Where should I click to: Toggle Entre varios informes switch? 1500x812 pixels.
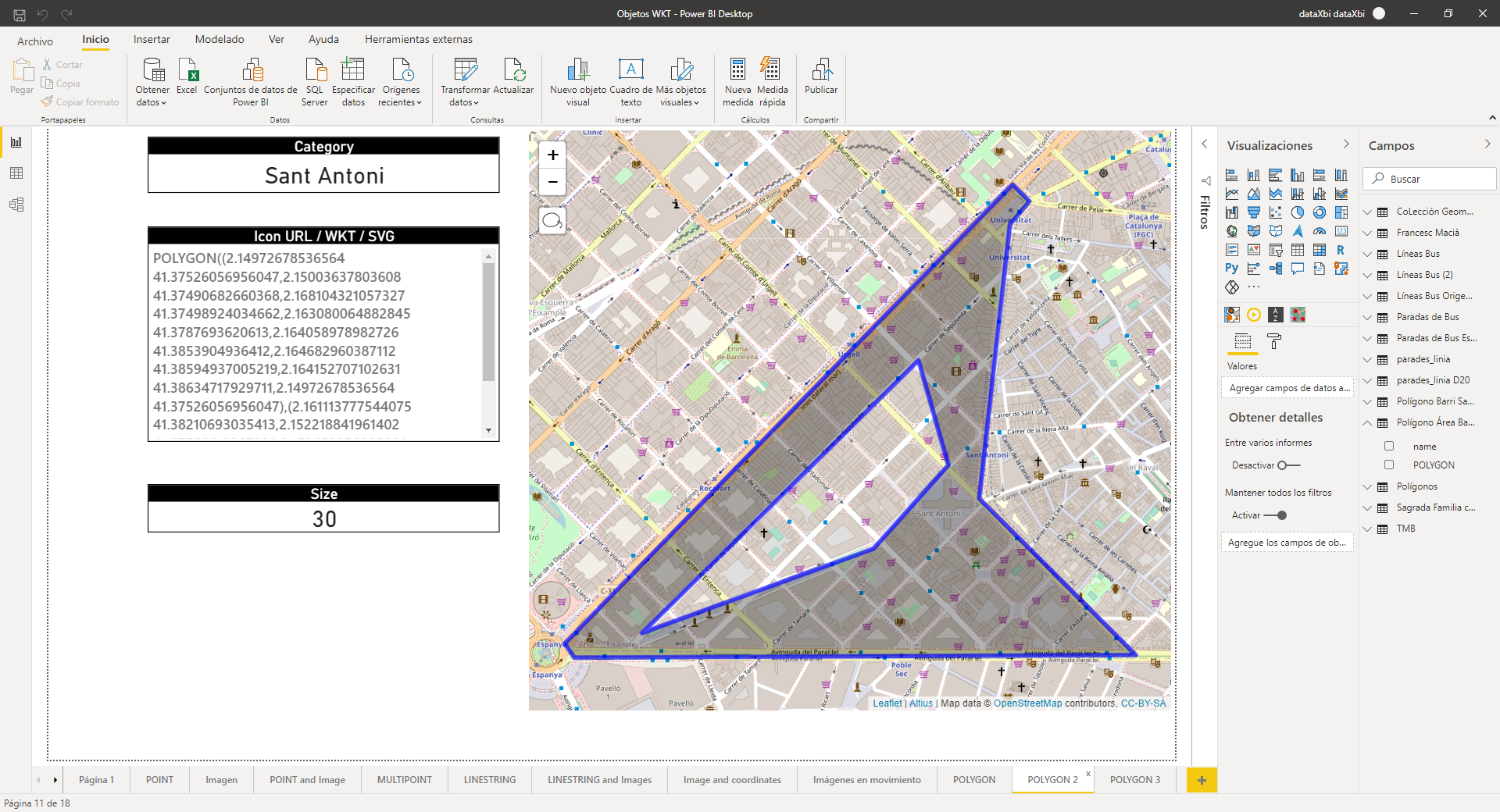1288,465
